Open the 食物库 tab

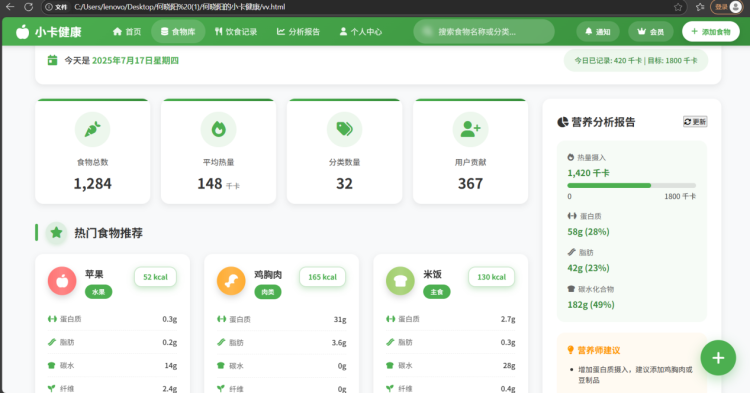tap(178, 32)
